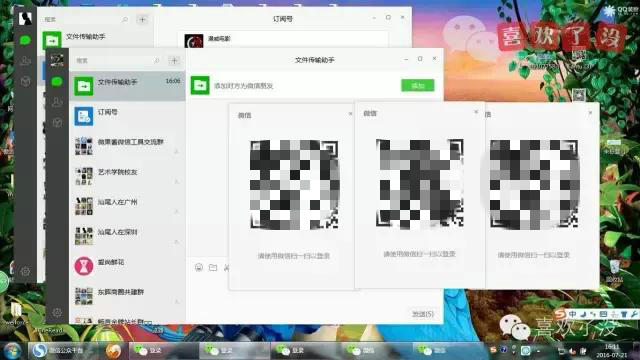Switch to last 微信 taskbar item
Image resolution: width=640 pixels, height=360 pixels.
pos(447,350)
